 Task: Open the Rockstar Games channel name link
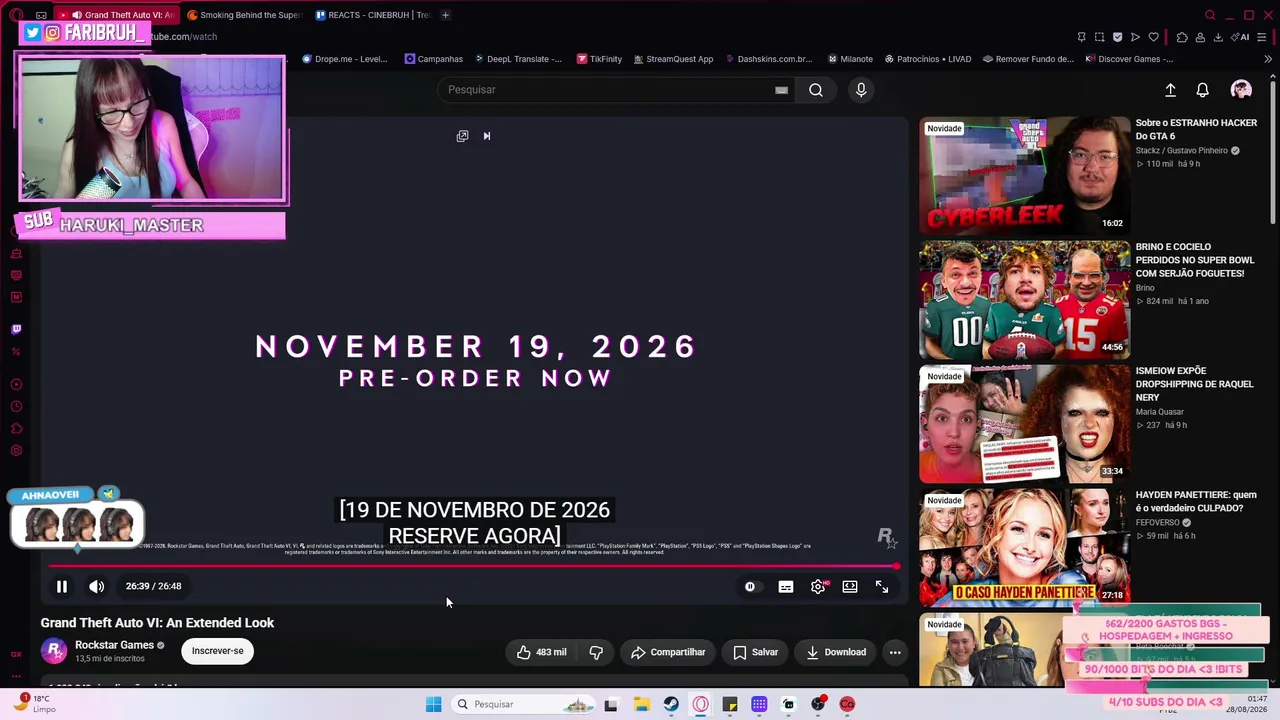coord(114,645)
